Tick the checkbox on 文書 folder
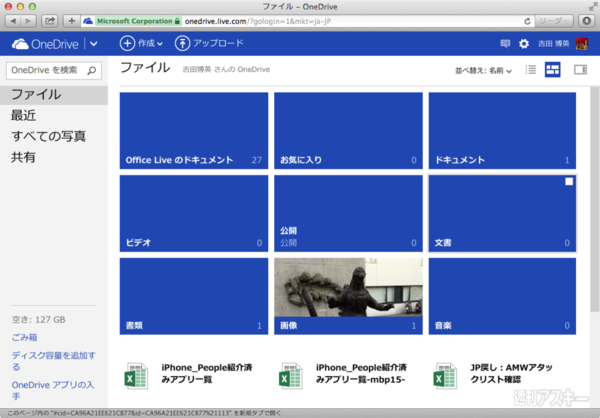 (569, 181)
